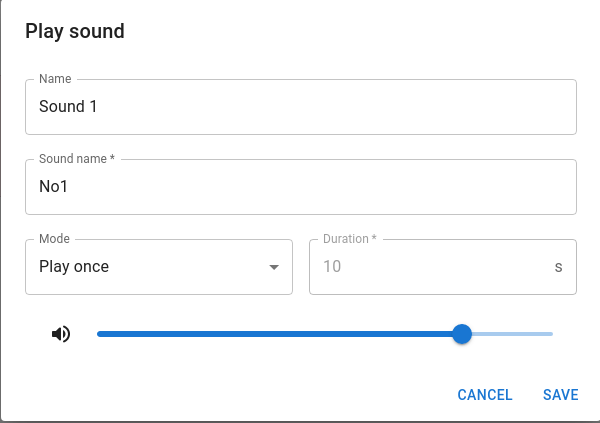Screen dimensions: 600x423
Task: Click the volume speaker icon
Action: [61, 334]
